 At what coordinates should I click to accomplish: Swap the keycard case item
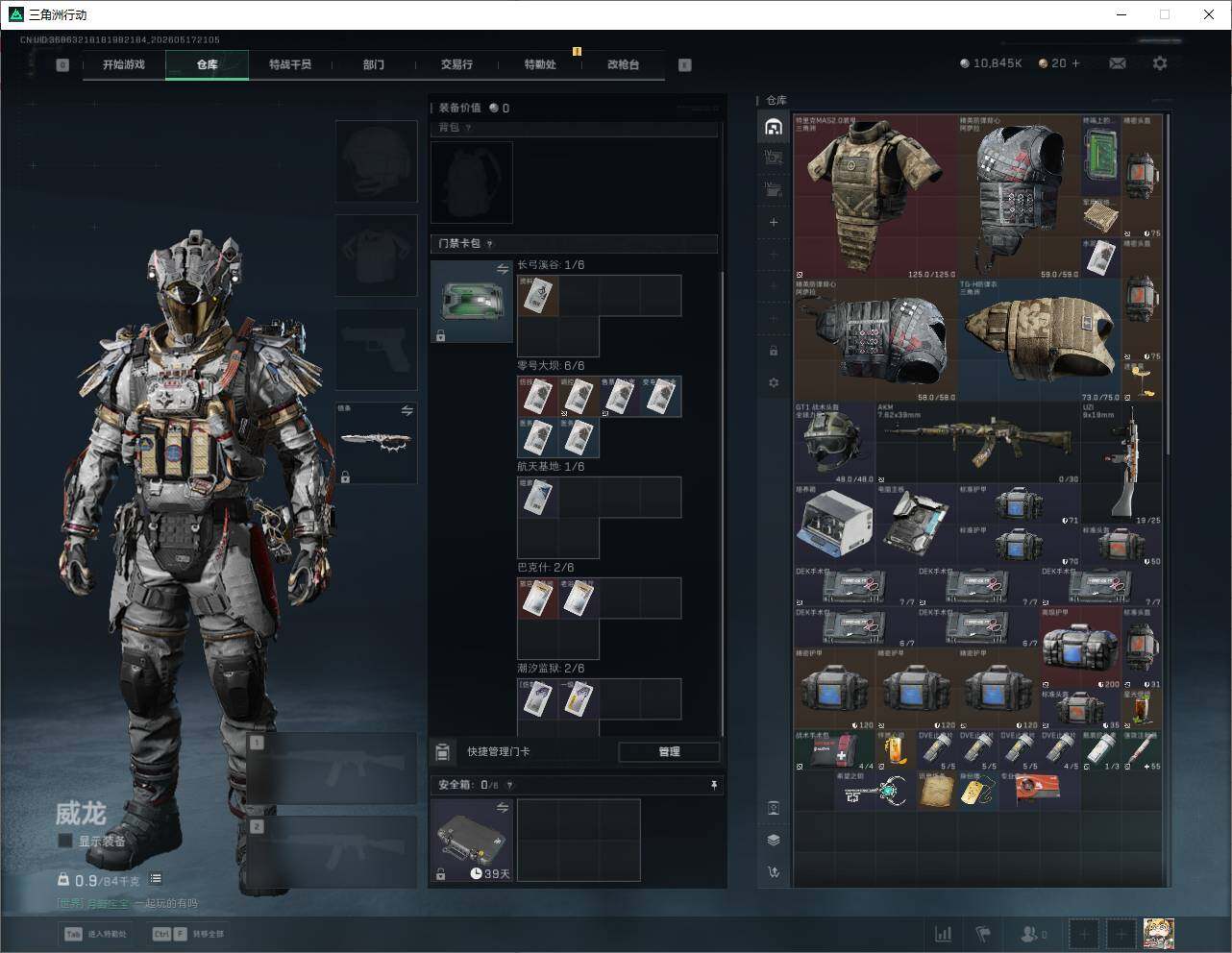click(503, 270)
